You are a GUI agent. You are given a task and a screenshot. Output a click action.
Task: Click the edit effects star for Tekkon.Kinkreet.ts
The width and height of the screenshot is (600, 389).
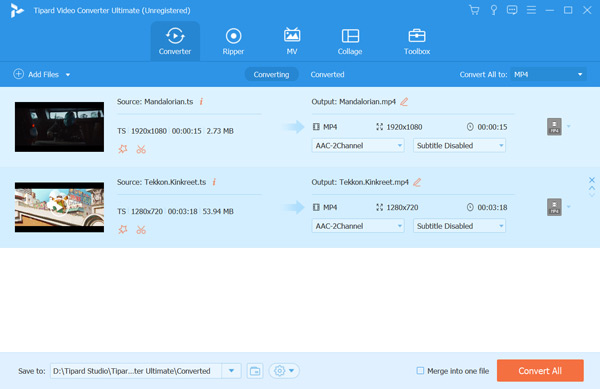pyautogui.click(x=123, y=229)
